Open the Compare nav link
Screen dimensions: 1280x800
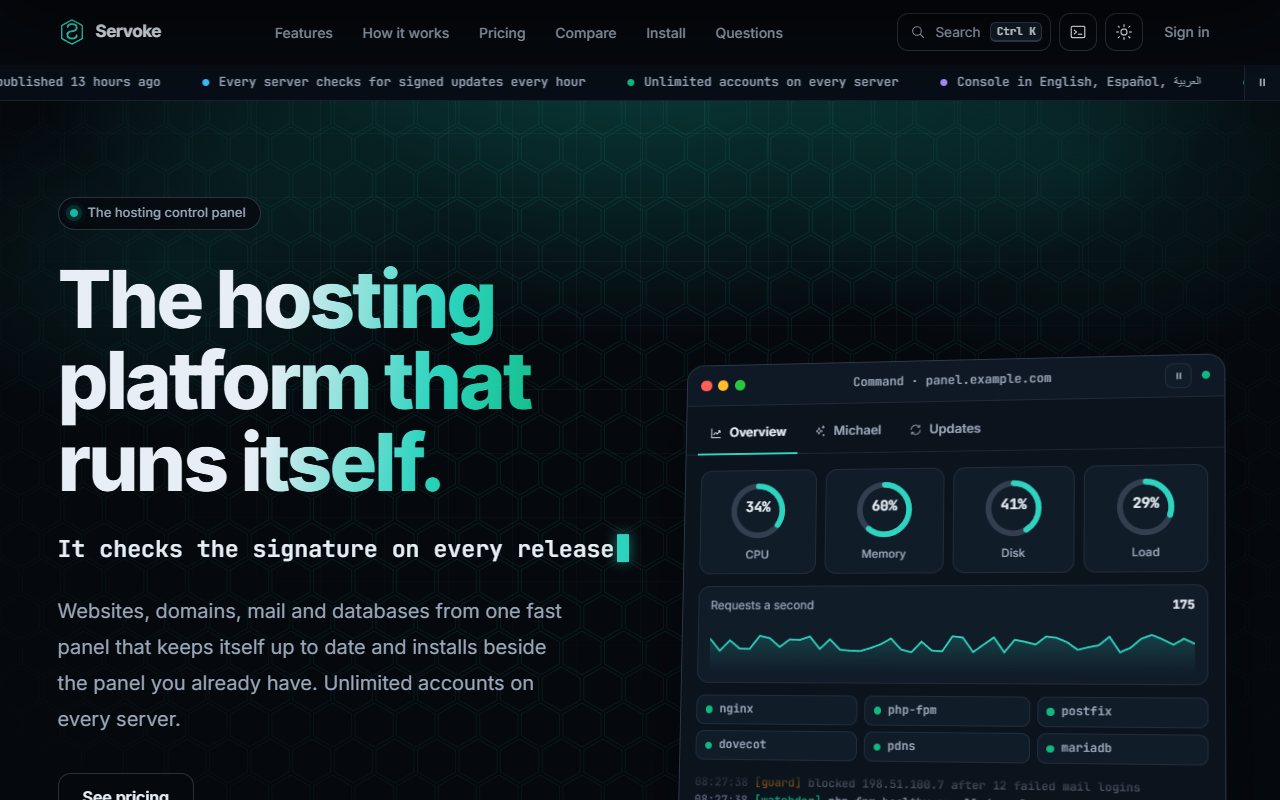point(586,33)
